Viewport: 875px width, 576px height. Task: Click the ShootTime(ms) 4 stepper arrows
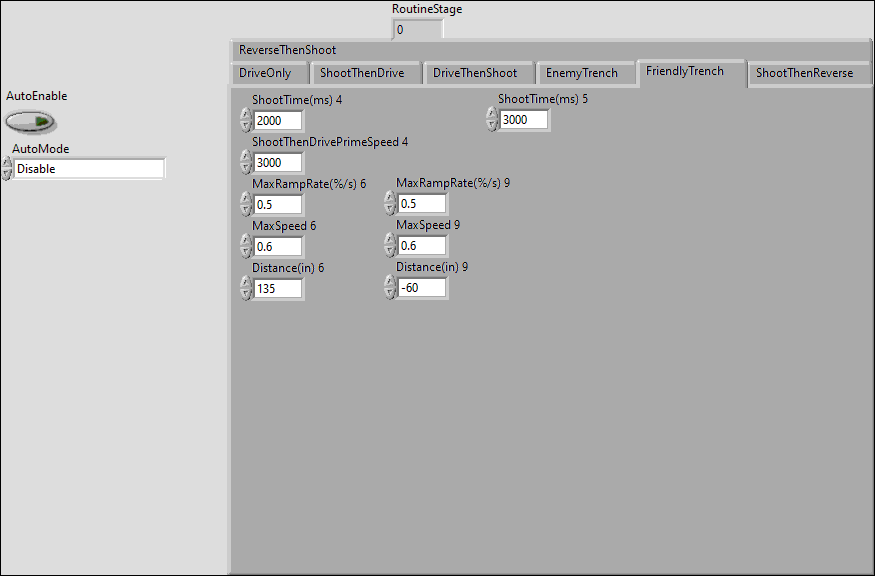coord(246,120)
